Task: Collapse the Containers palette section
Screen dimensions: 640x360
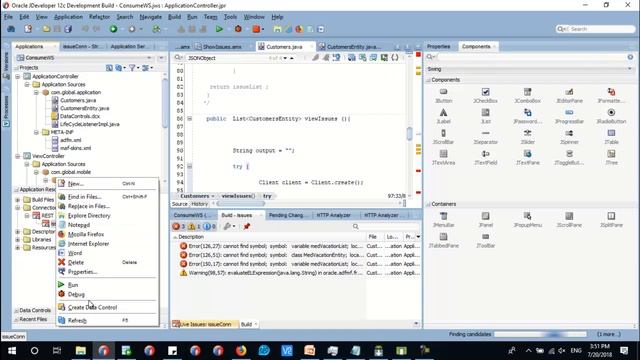Action: (428, 204)
